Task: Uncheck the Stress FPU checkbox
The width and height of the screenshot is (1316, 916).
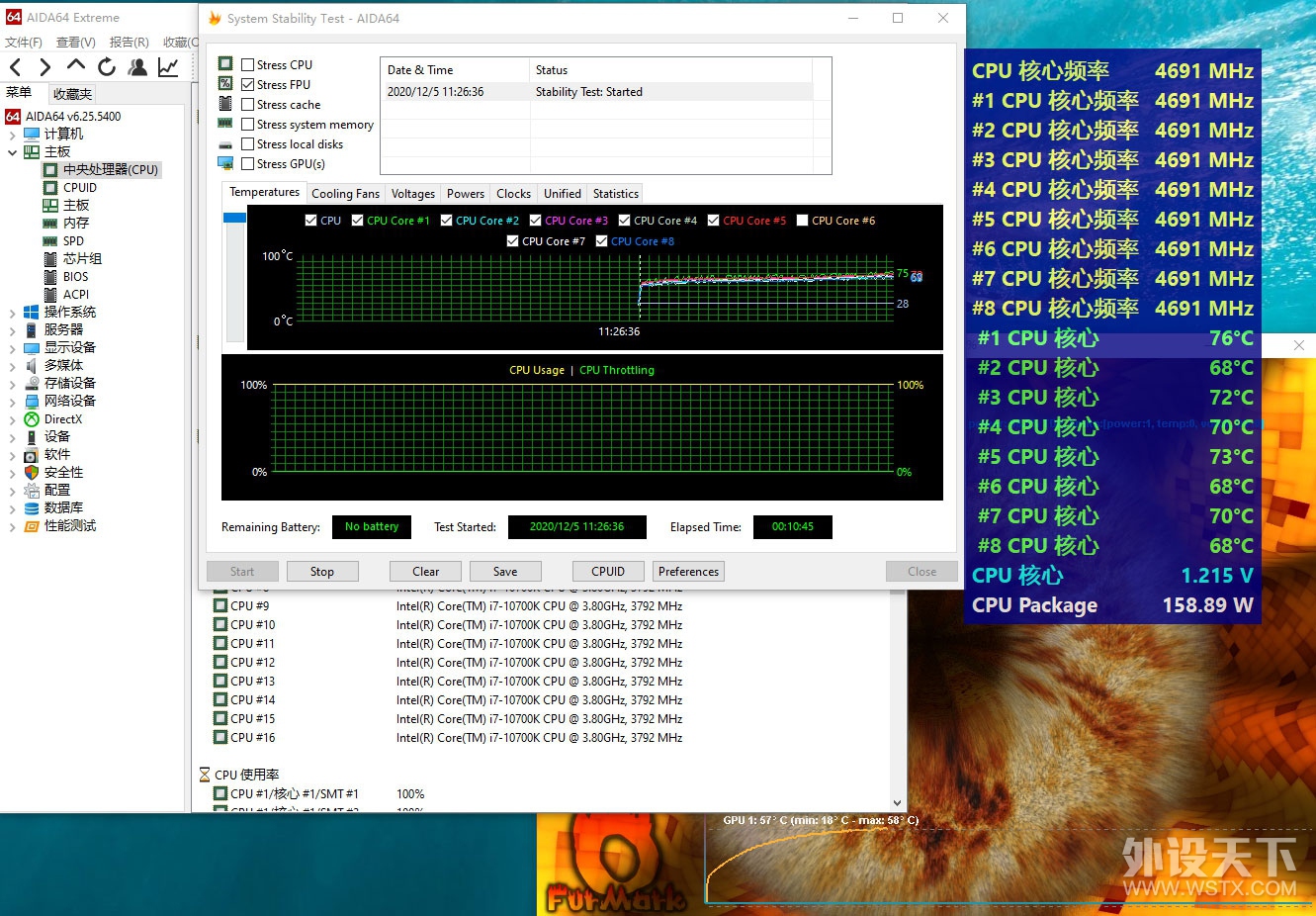Action: click(248, 85)
